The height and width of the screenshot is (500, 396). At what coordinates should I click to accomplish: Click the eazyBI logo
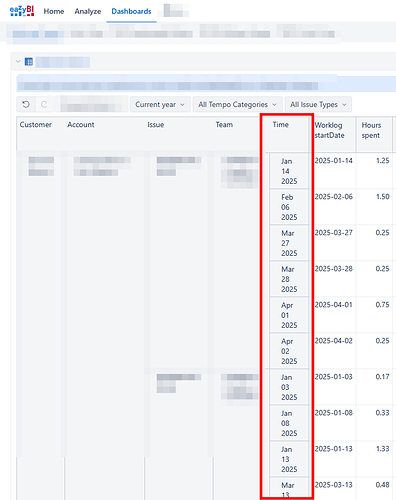(x=22, y=11)
